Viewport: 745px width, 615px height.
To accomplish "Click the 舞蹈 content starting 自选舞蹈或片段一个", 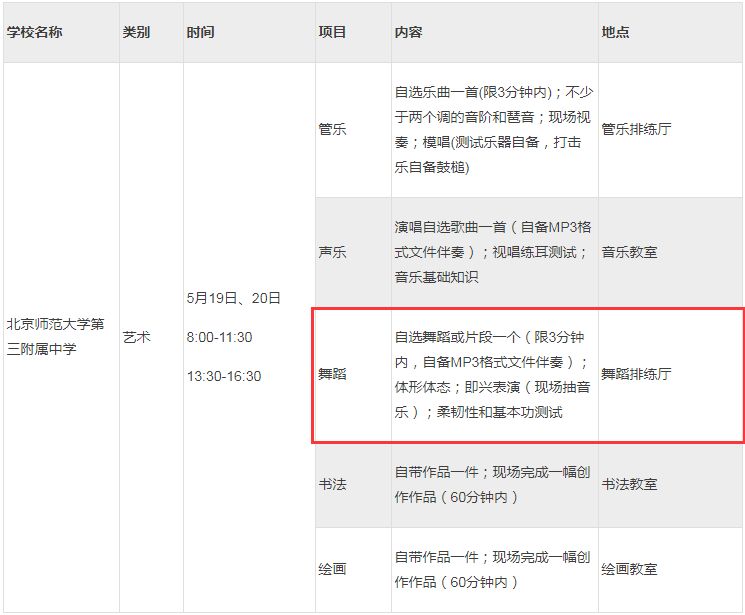I will tap(492, 374).
